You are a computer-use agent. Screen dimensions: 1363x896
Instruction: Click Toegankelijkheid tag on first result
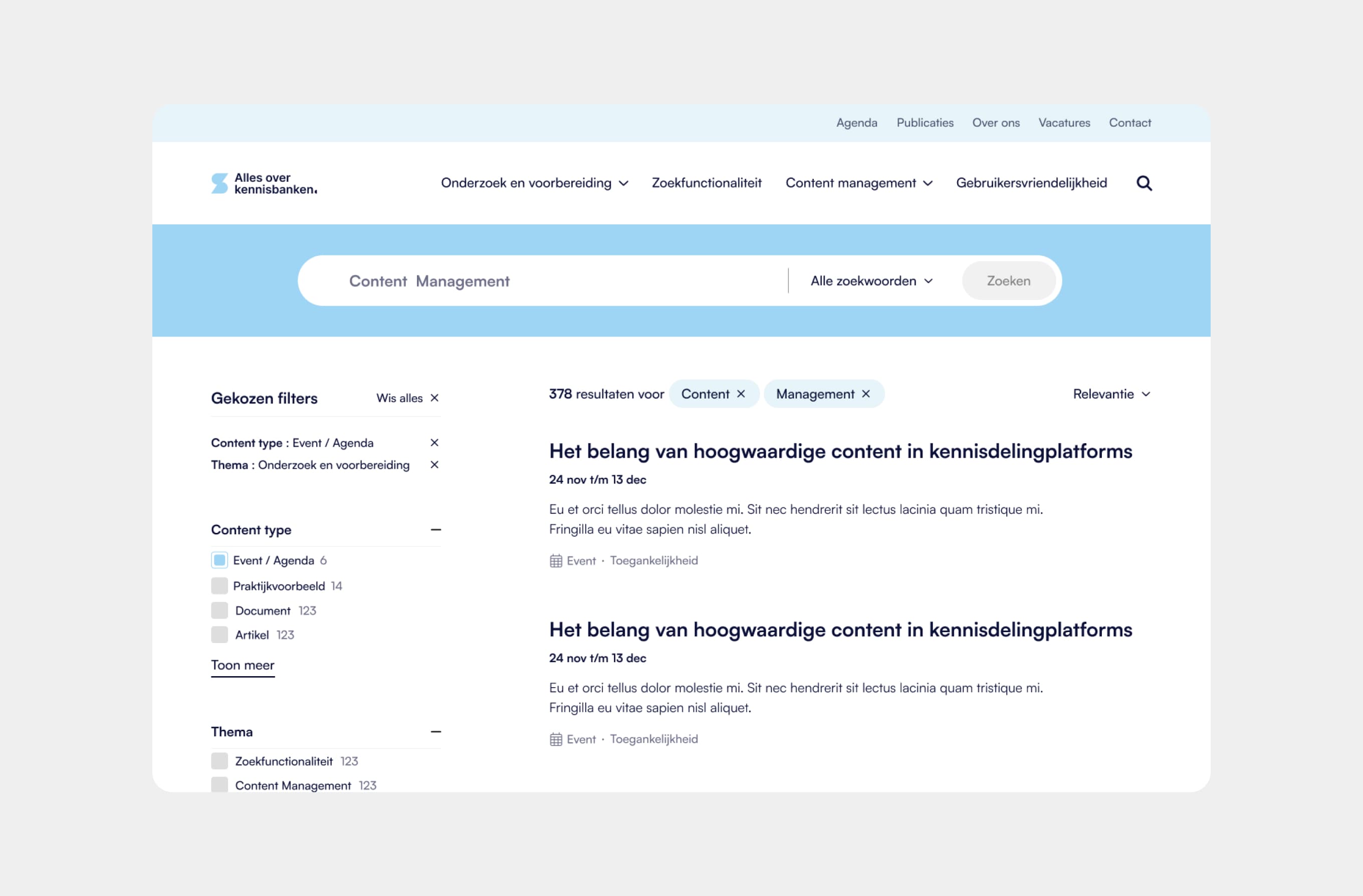[x=653, y=561]
